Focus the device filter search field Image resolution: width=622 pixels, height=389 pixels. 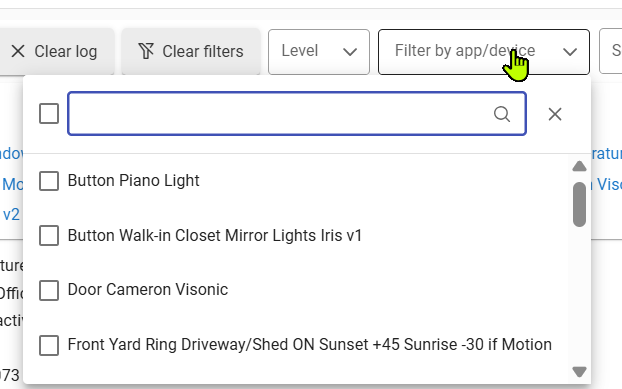coord(297,114)
